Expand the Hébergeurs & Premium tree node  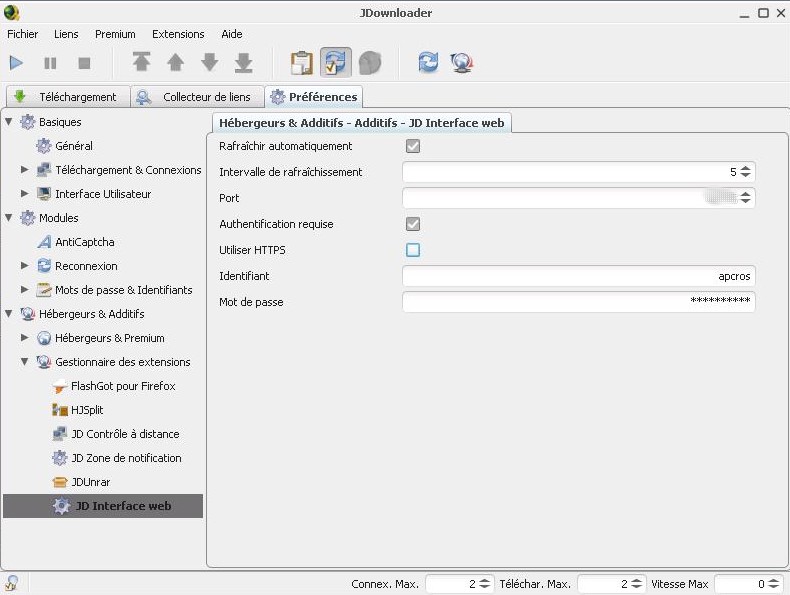click(x=25, y=338)
